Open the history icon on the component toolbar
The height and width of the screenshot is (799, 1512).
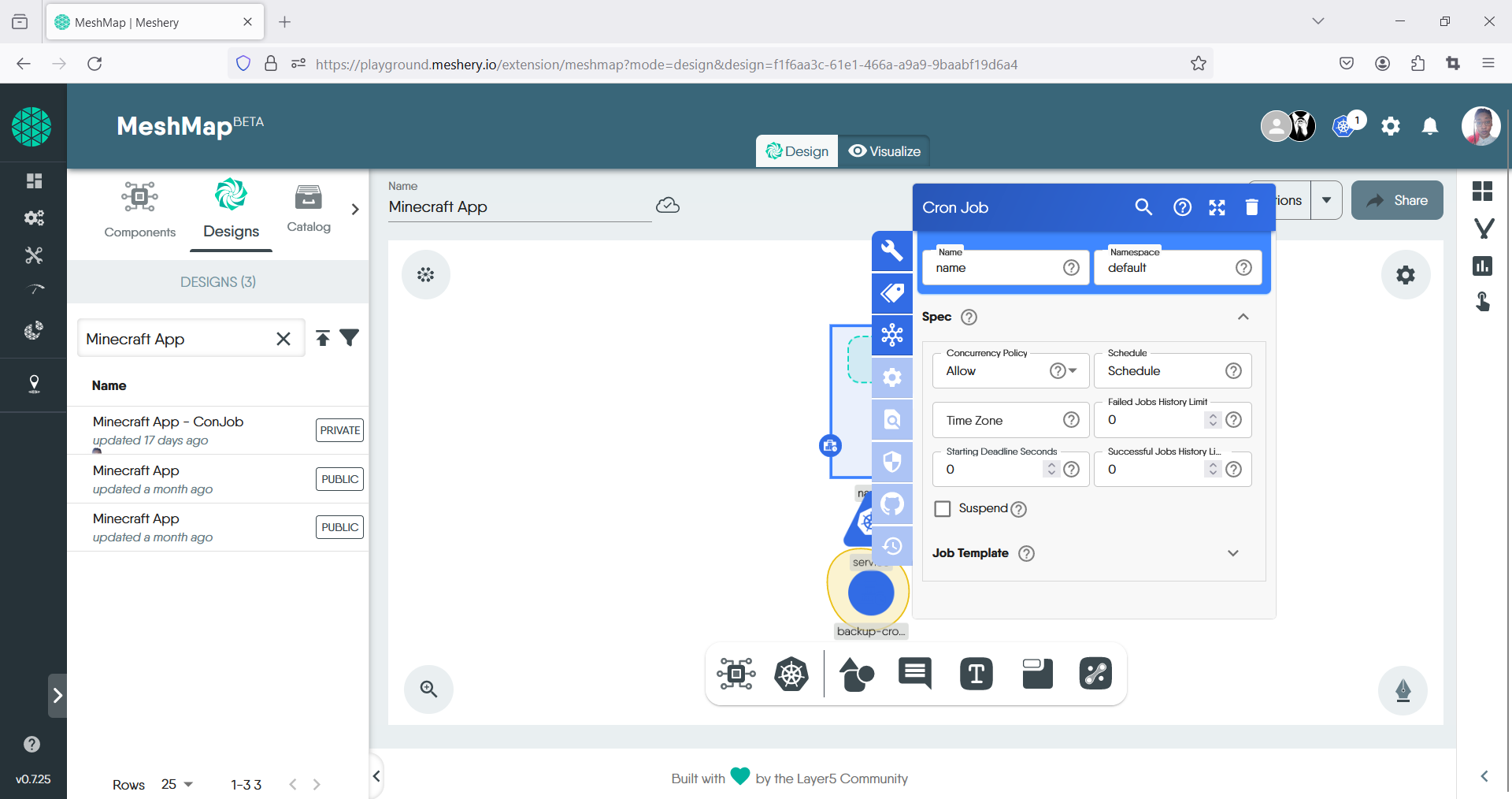coord(892,545)
